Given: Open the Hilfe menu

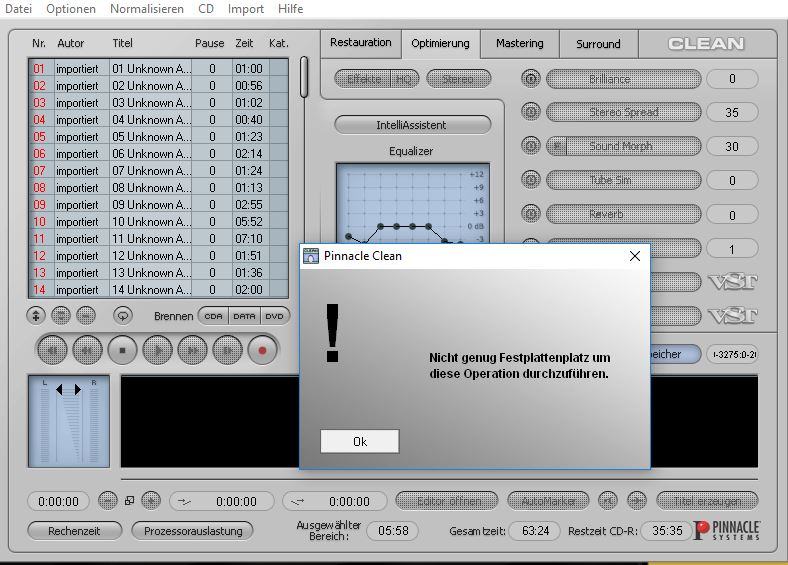Looking at the screenshot, I should coord(290,9).
